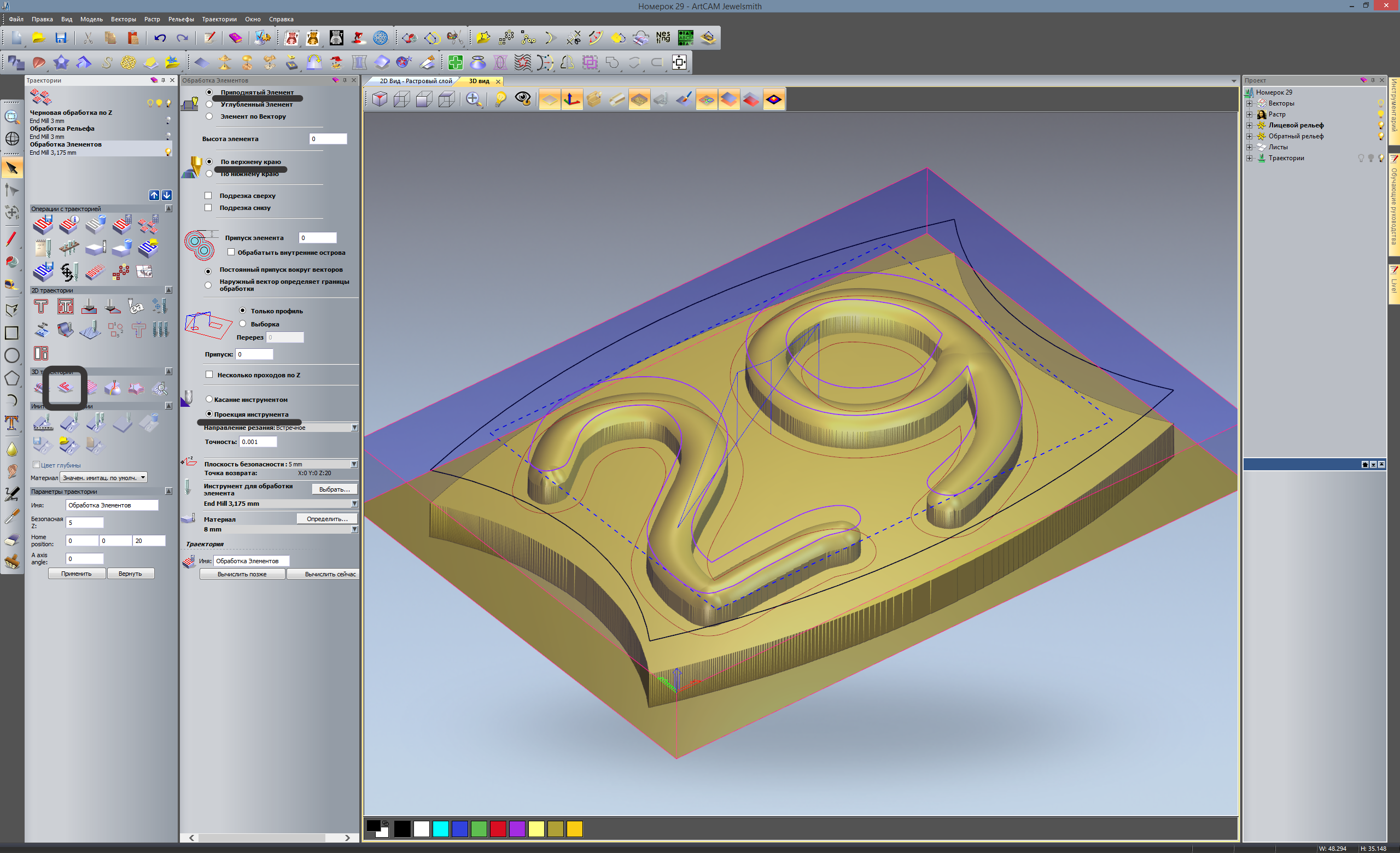Click move toolpath up arrow button

coord(154,195)
